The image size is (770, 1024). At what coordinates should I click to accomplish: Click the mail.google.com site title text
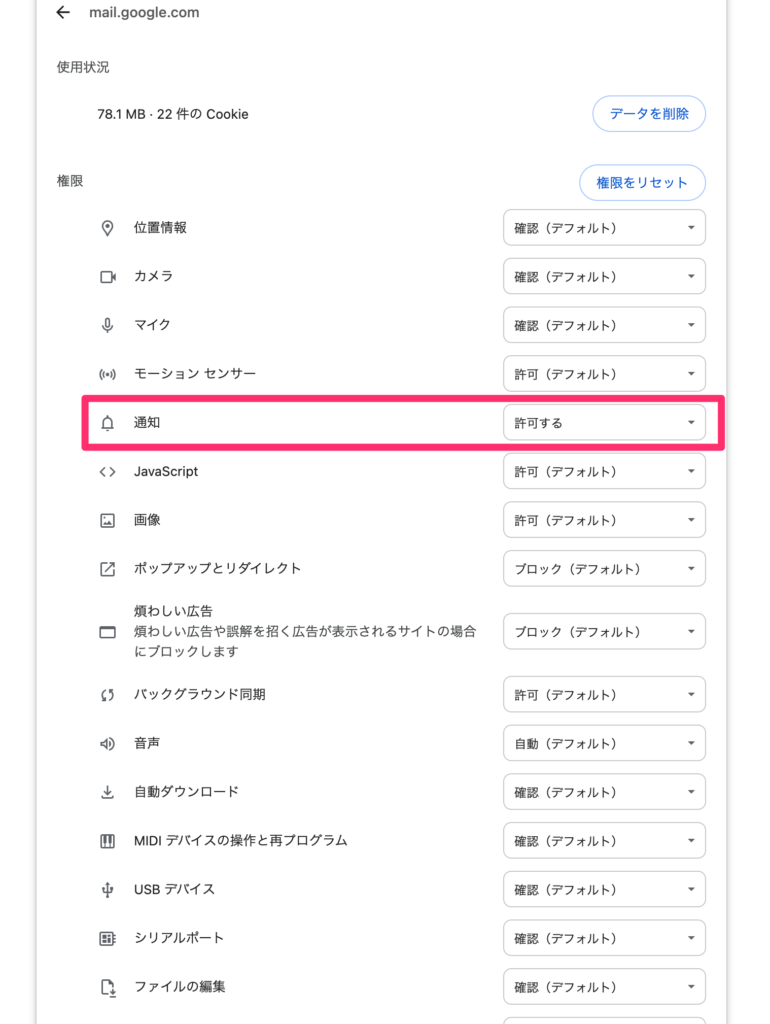coord(142,13)
